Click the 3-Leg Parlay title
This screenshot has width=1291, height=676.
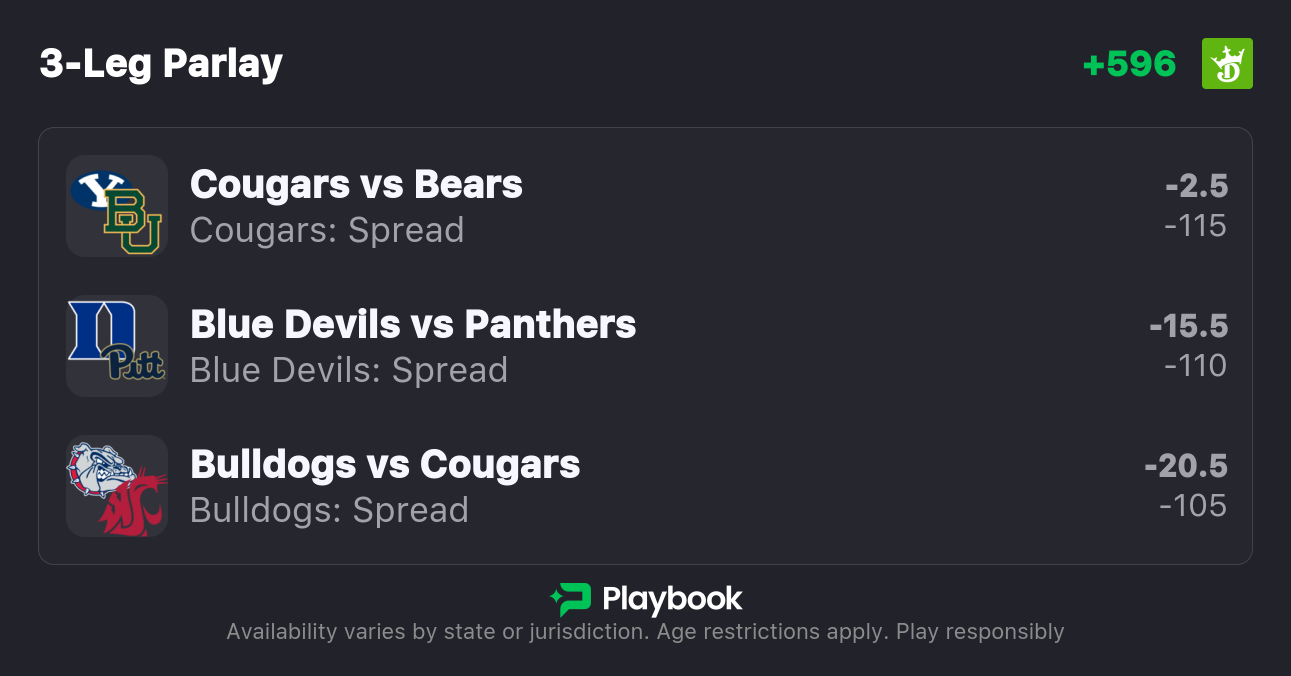coord(161,64)
